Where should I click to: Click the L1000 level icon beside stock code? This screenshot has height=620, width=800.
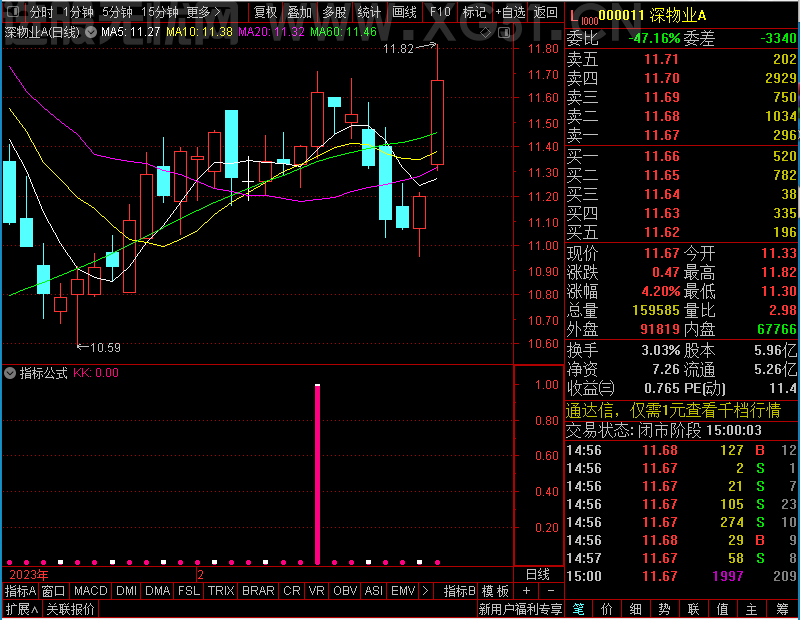click(x=583, y=17)
